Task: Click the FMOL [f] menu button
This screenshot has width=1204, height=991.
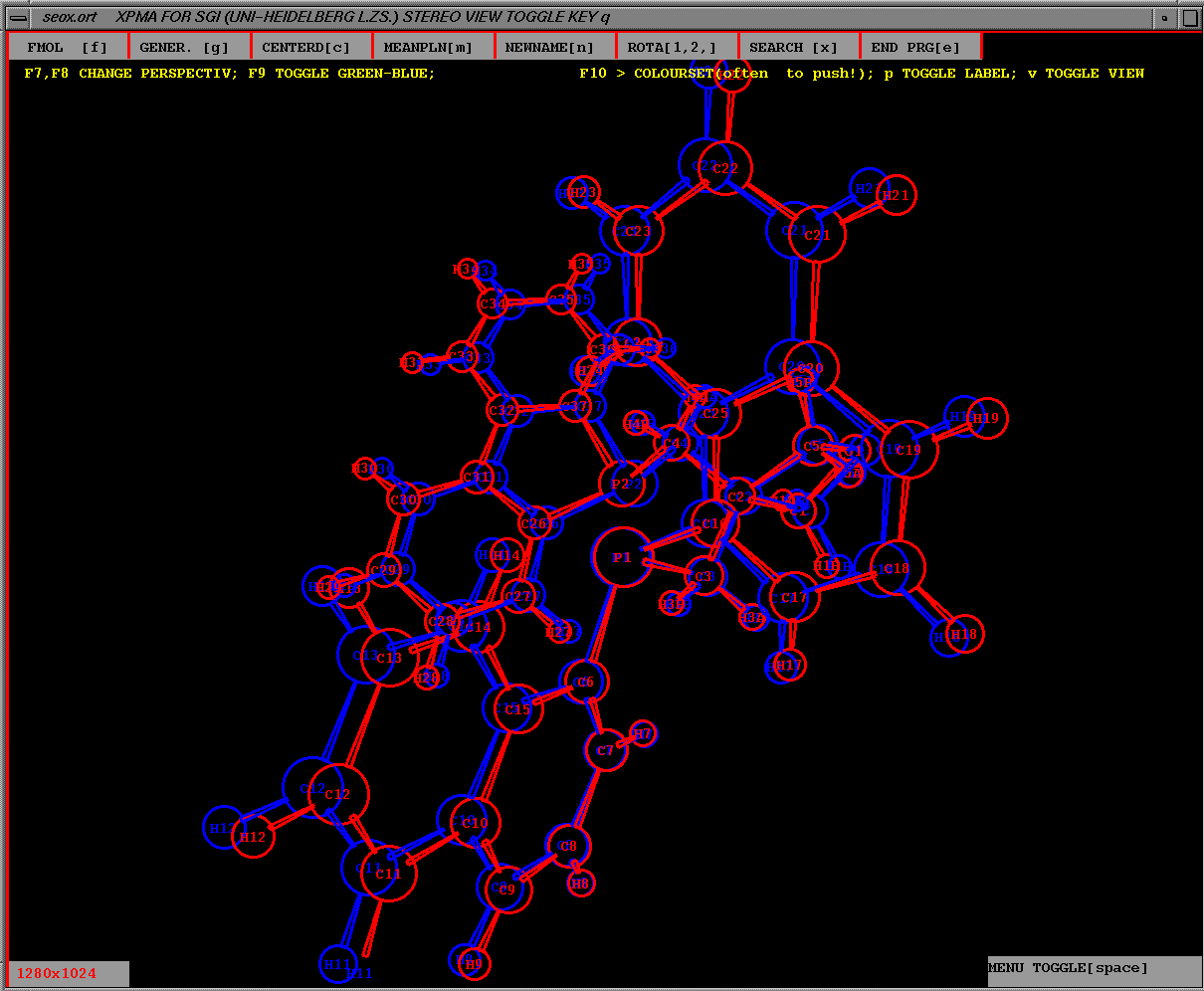Action: point(68,47)
